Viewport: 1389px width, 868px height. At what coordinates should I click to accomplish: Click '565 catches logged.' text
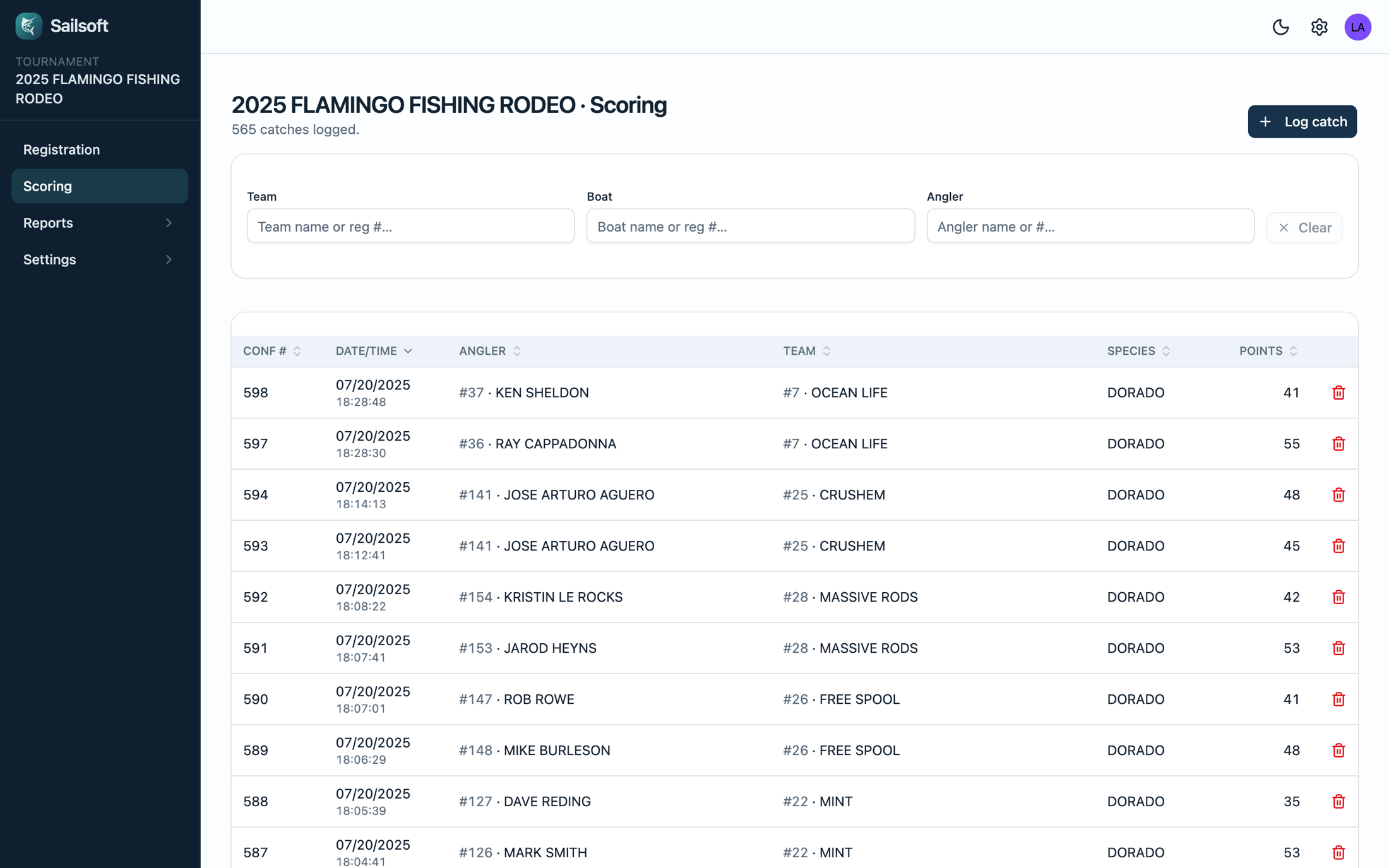point(295,129)
